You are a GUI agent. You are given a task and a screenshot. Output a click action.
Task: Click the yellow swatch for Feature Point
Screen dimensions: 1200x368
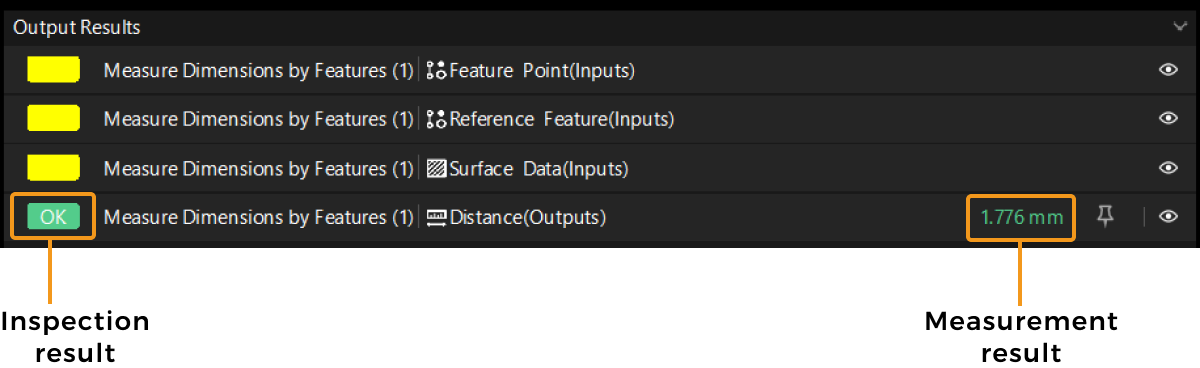pos(53,70)
